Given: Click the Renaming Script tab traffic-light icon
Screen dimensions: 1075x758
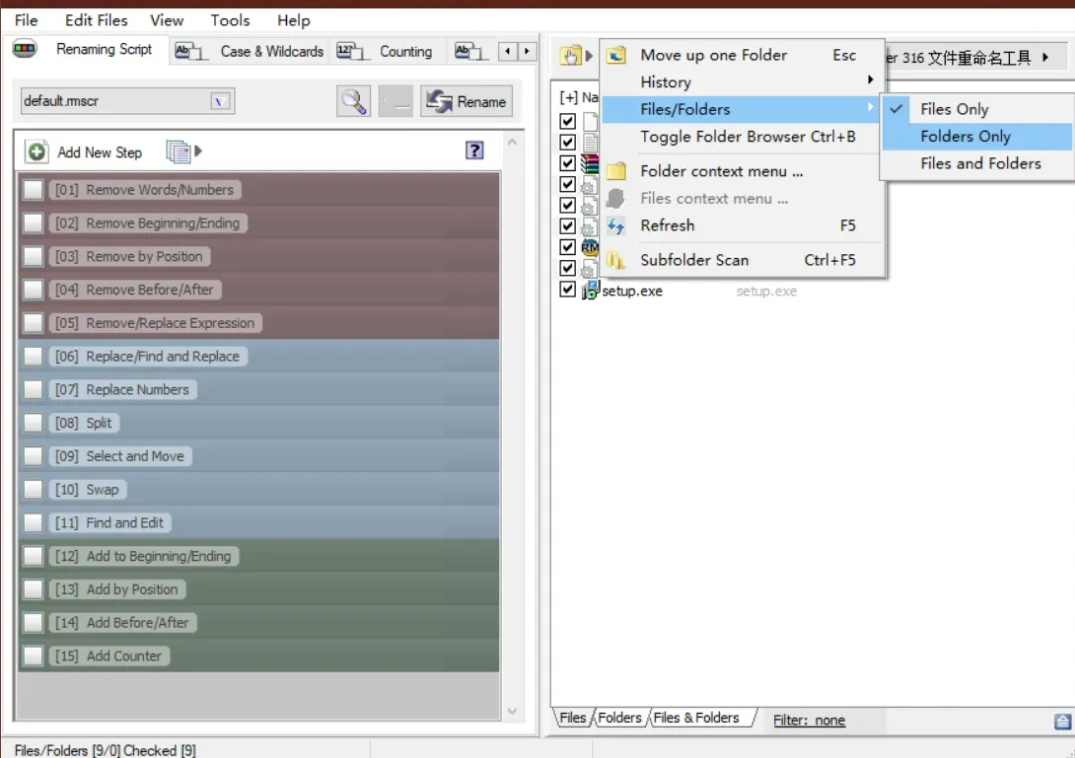Looking at the screenshot, I should (25, 49).
